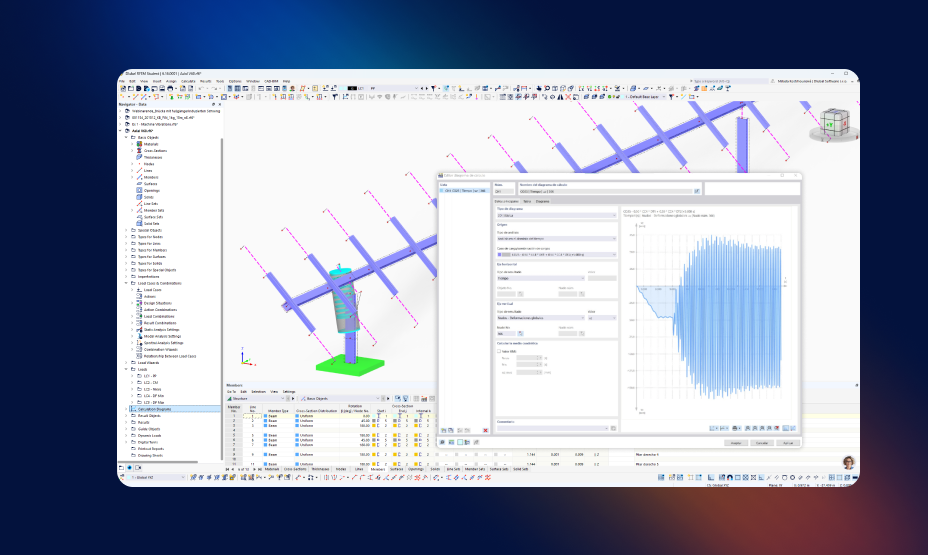Click Navigator Display tab icon at panel bottom

point(130,467)
